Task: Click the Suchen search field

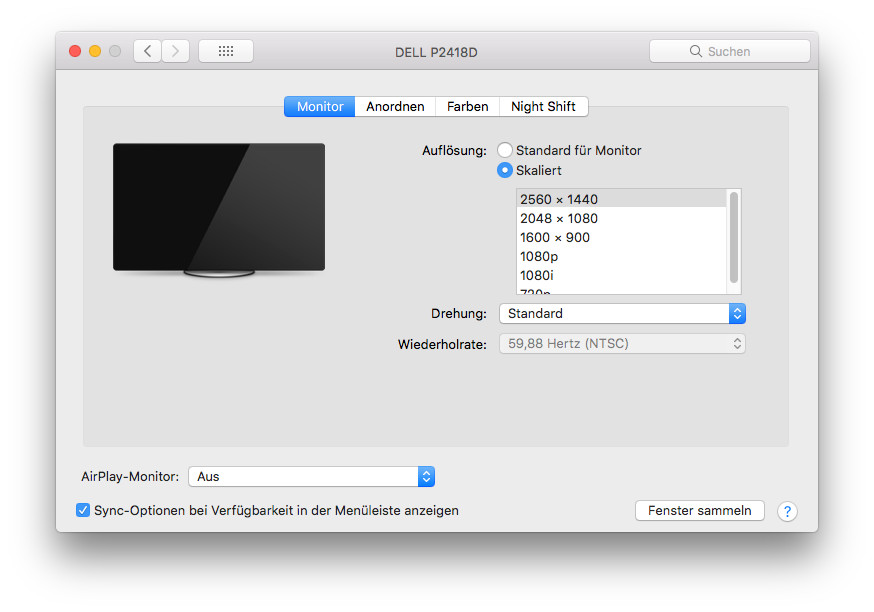Action: click(x=729, y=51)
